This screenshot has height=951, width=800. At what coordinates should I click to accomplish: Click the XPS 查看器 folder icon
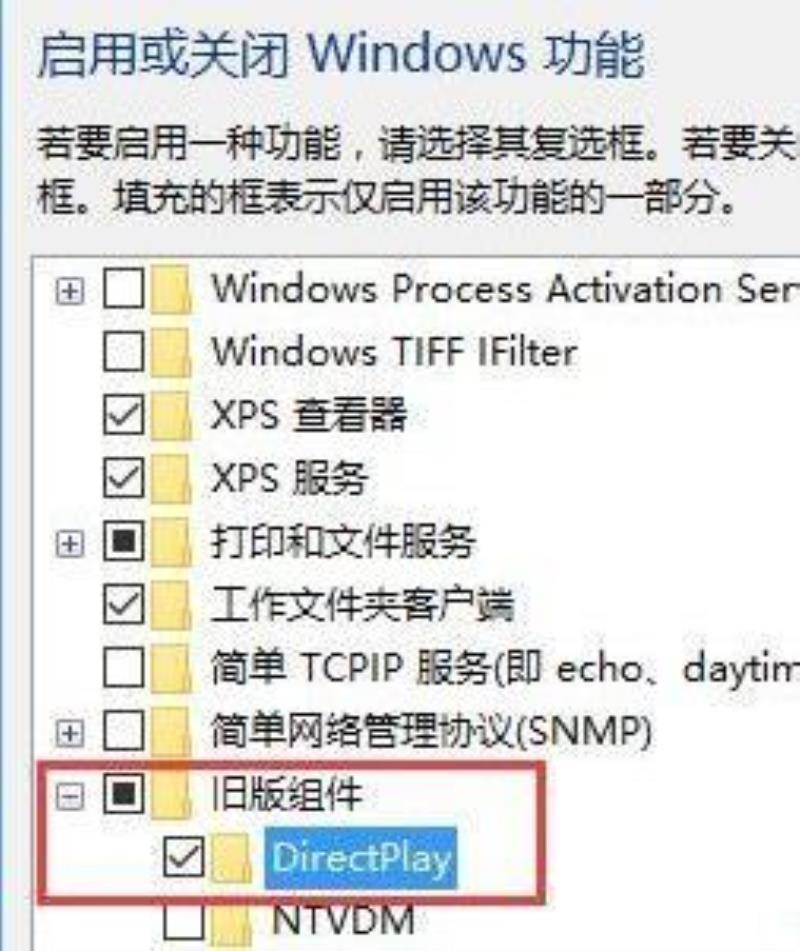[x=172, y=415]
